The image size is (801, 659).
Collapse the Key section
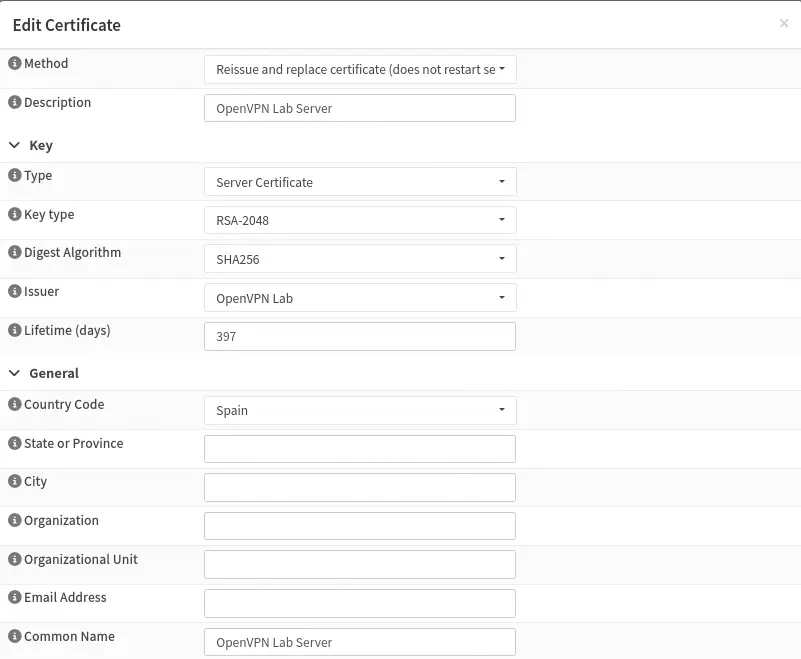click(15, 146)
